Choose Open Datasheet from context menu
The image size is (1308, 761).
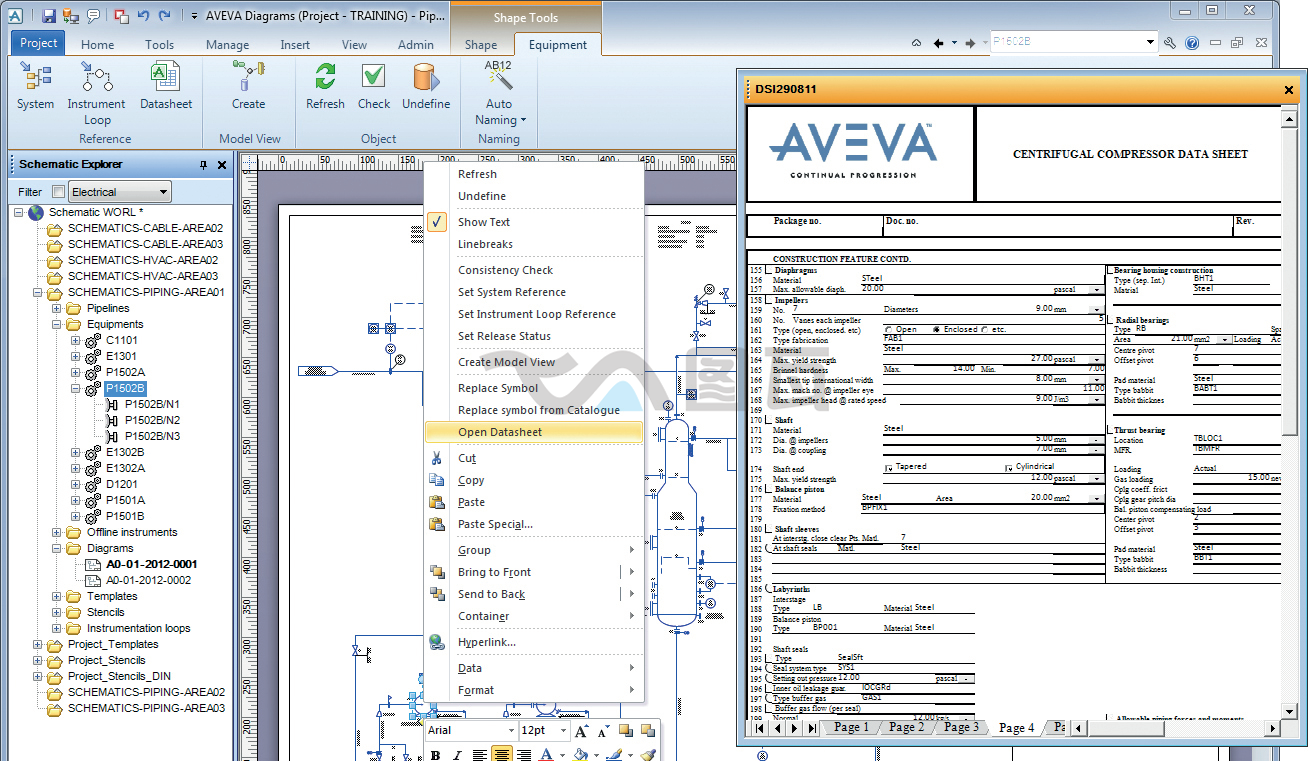tap(534, 432)
